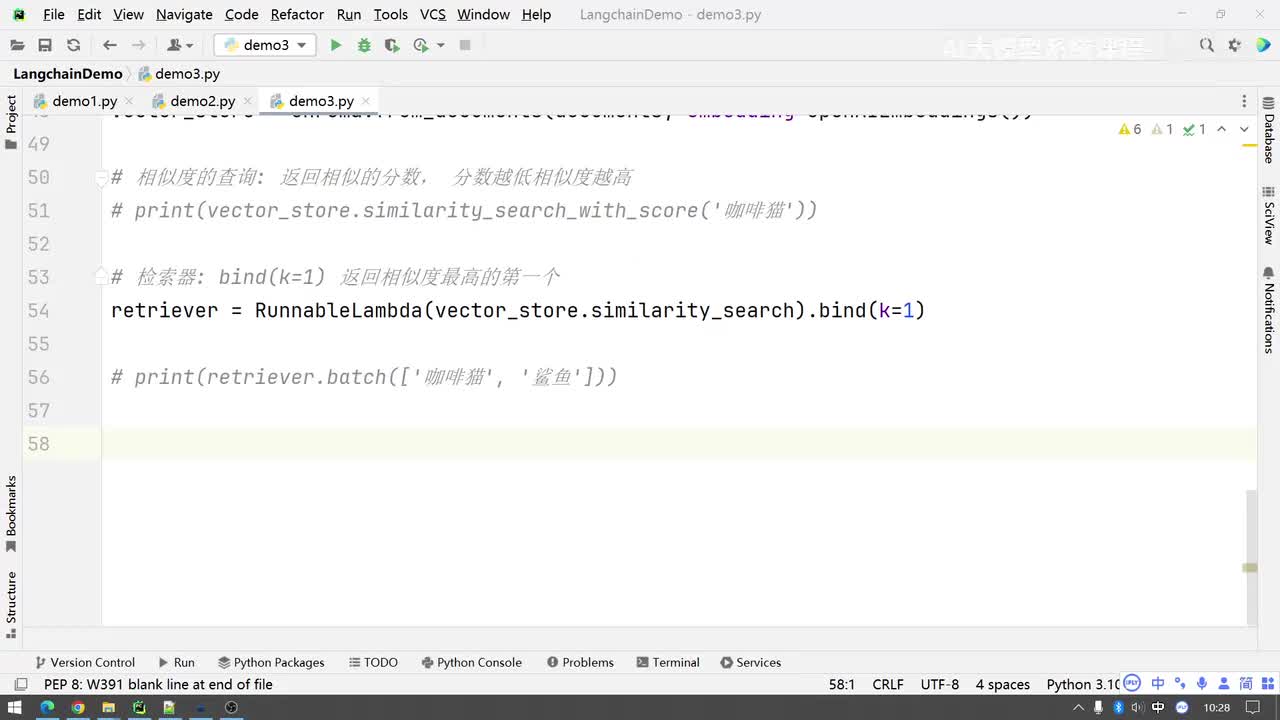Open the VCS menu
Screen dimensions: 1280x720
click(433, 14)
